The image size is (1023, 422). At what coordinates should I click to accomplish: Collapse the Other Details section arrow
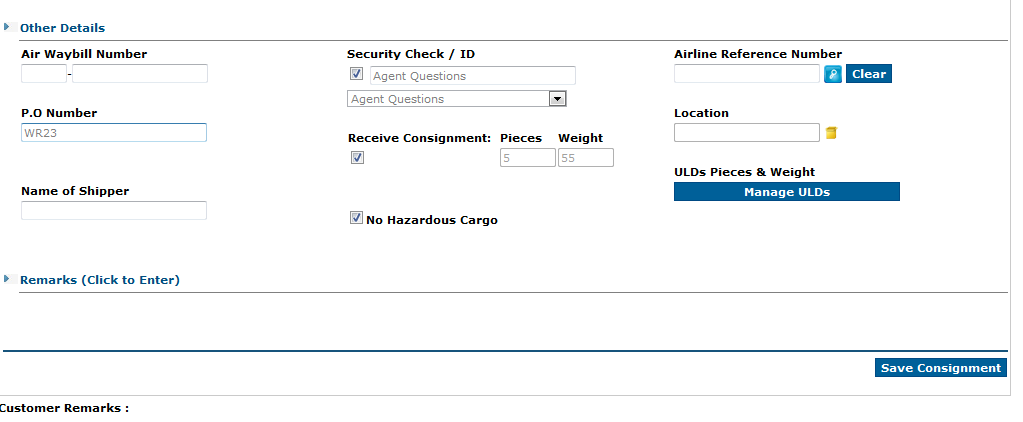pyautogui.click(x=7, y=27)
